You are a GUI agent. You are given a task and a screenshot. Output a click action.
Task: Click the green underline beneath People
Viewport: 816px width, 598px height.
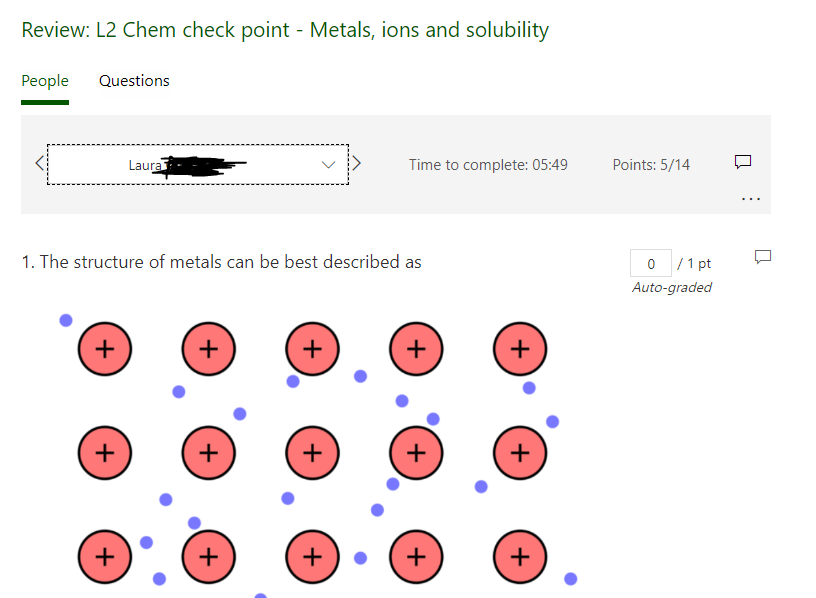click(x=45, y=101)
